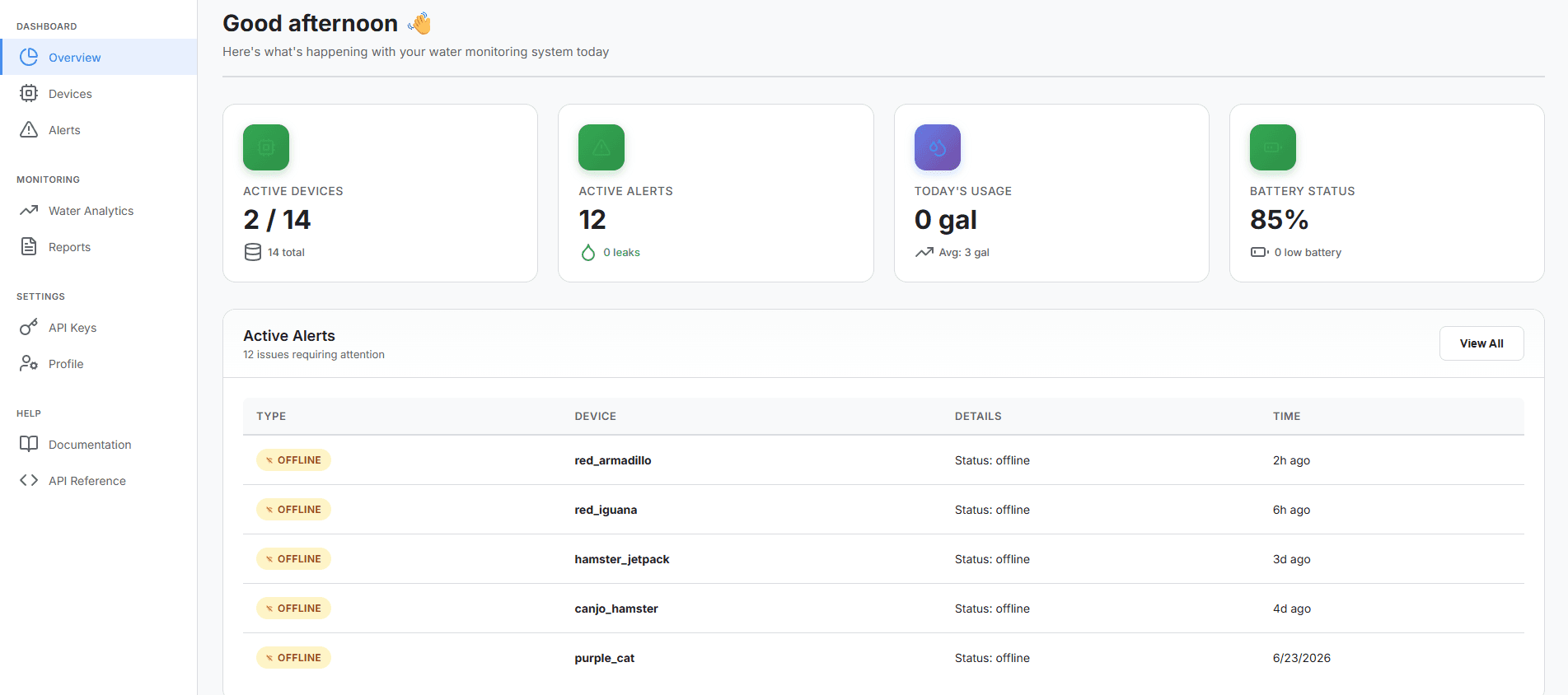Click OFFLINE badge for hamster_jetpack

pos(293,558)
